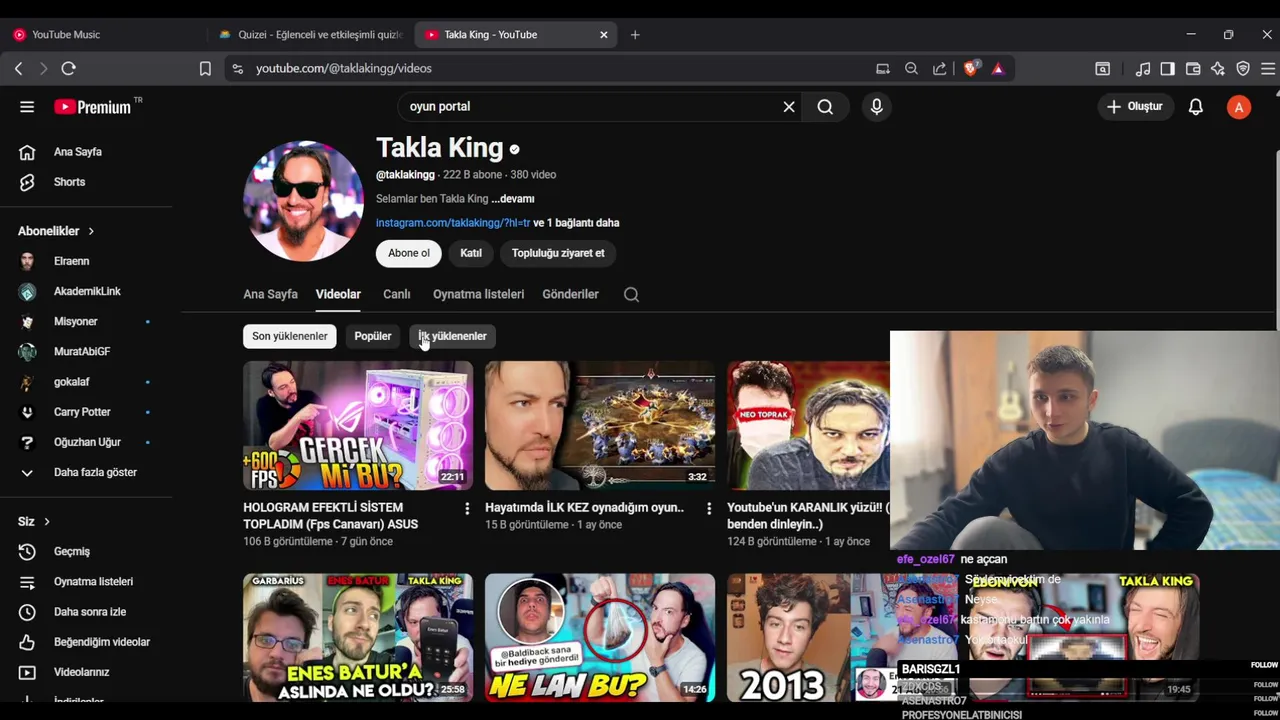The width and height of the screenshot is (1280, 720).
Task: Open Brave Rewards triangle icon
Action: (998, 69)
